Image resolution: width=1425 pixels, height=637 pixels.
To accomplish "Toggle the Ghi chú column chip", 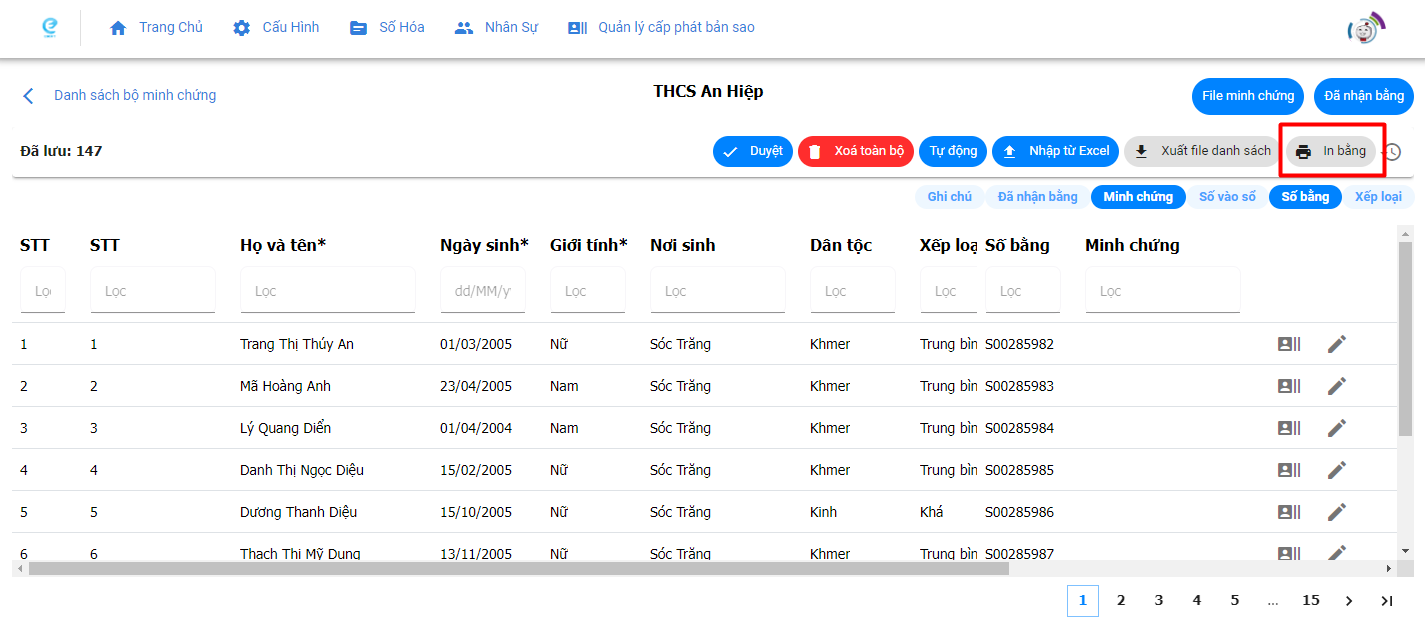I will pos(949,197).
